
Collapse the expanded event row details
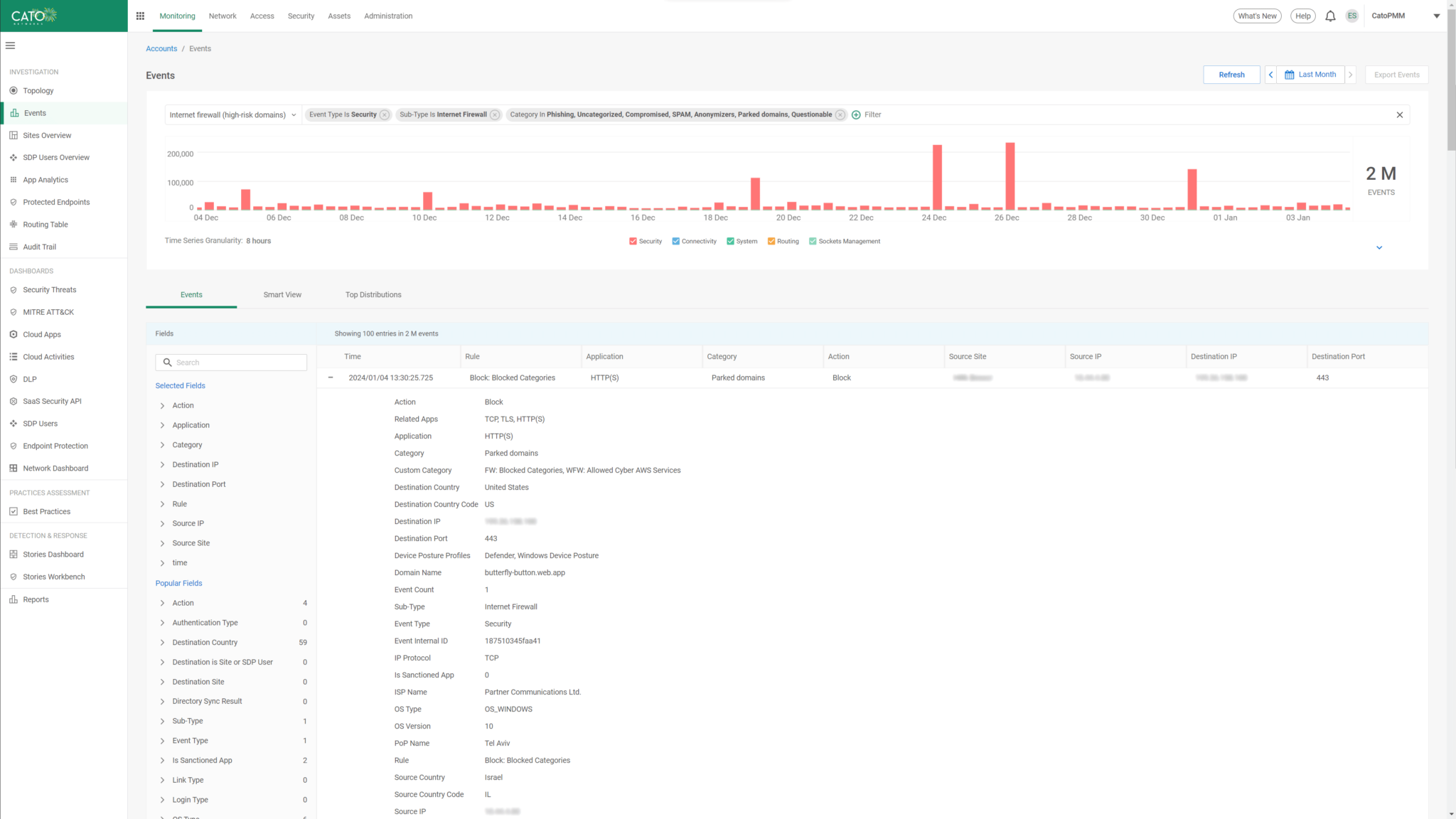pyautogui.click(x=330, y=378)
